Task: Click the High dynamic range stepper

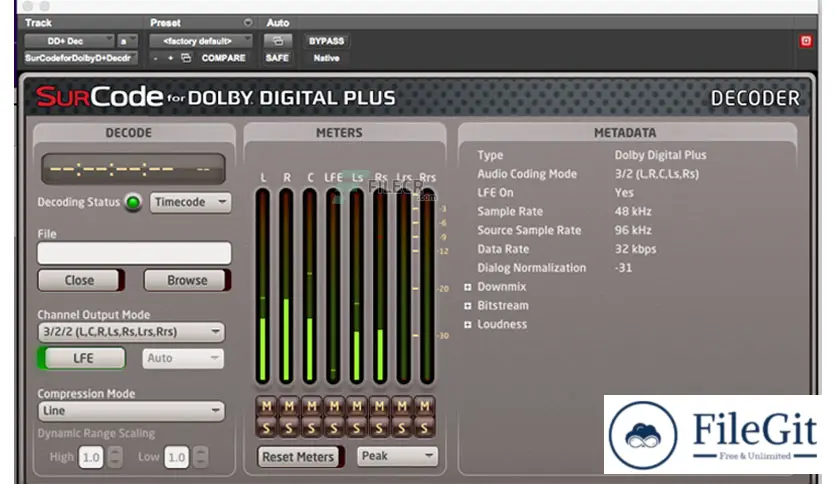Action: coord(115,457)
